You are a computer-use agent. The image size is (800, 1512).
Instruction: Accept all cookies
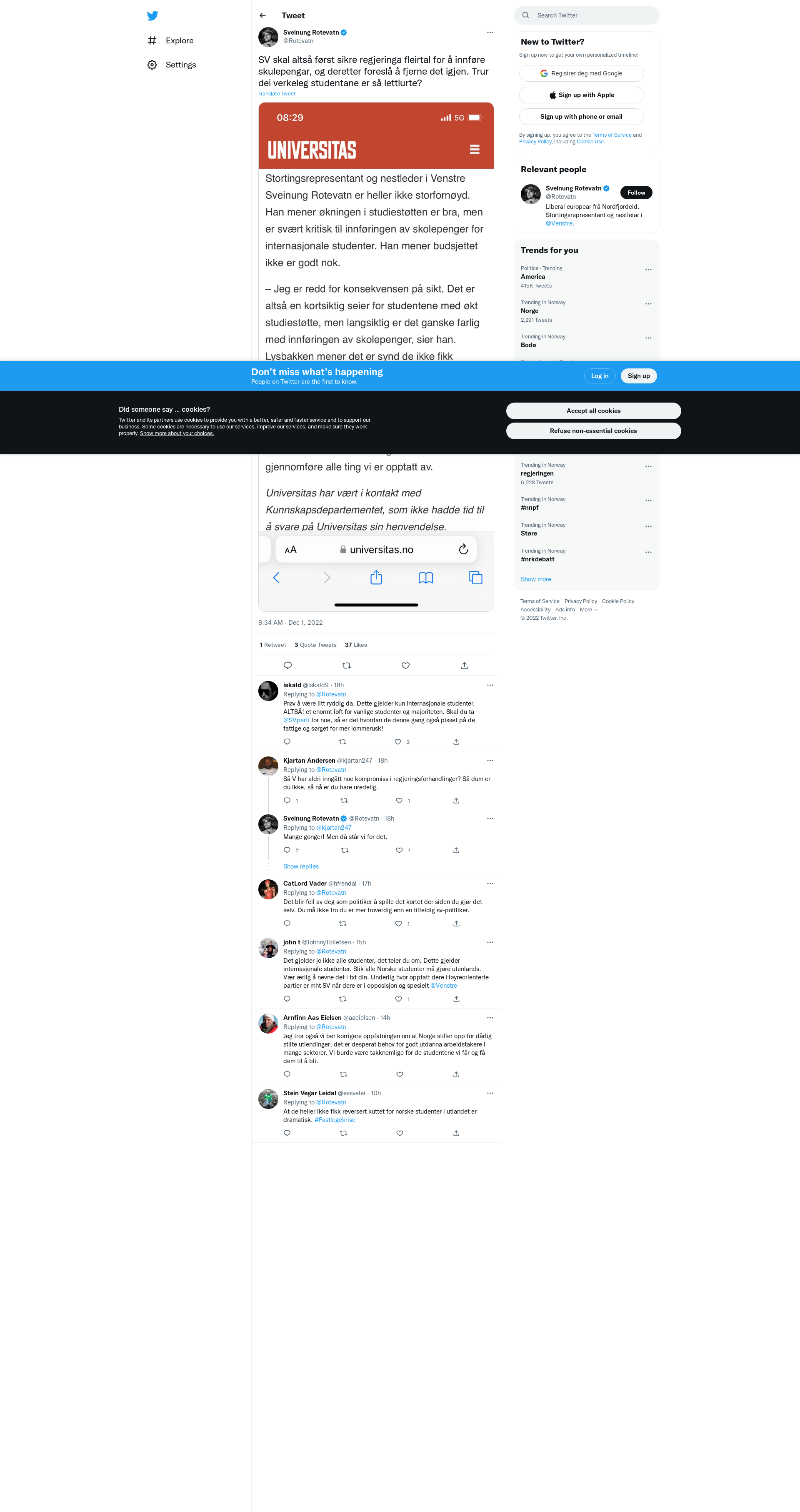pyautogui.click(x=593, y=411)
